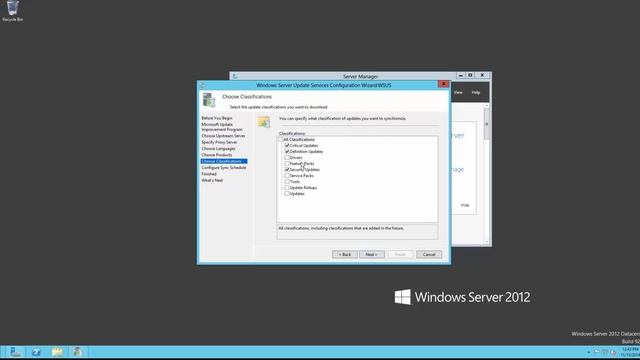This screenshot has height=360, width=640.
Task: Uncheck the Security Updates checkbox
Action: [287, 169]
